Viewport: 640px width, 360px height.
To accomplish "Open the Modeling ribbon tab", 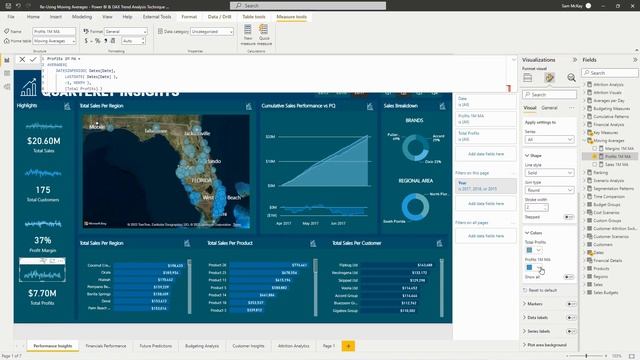I will click(82, 17).
